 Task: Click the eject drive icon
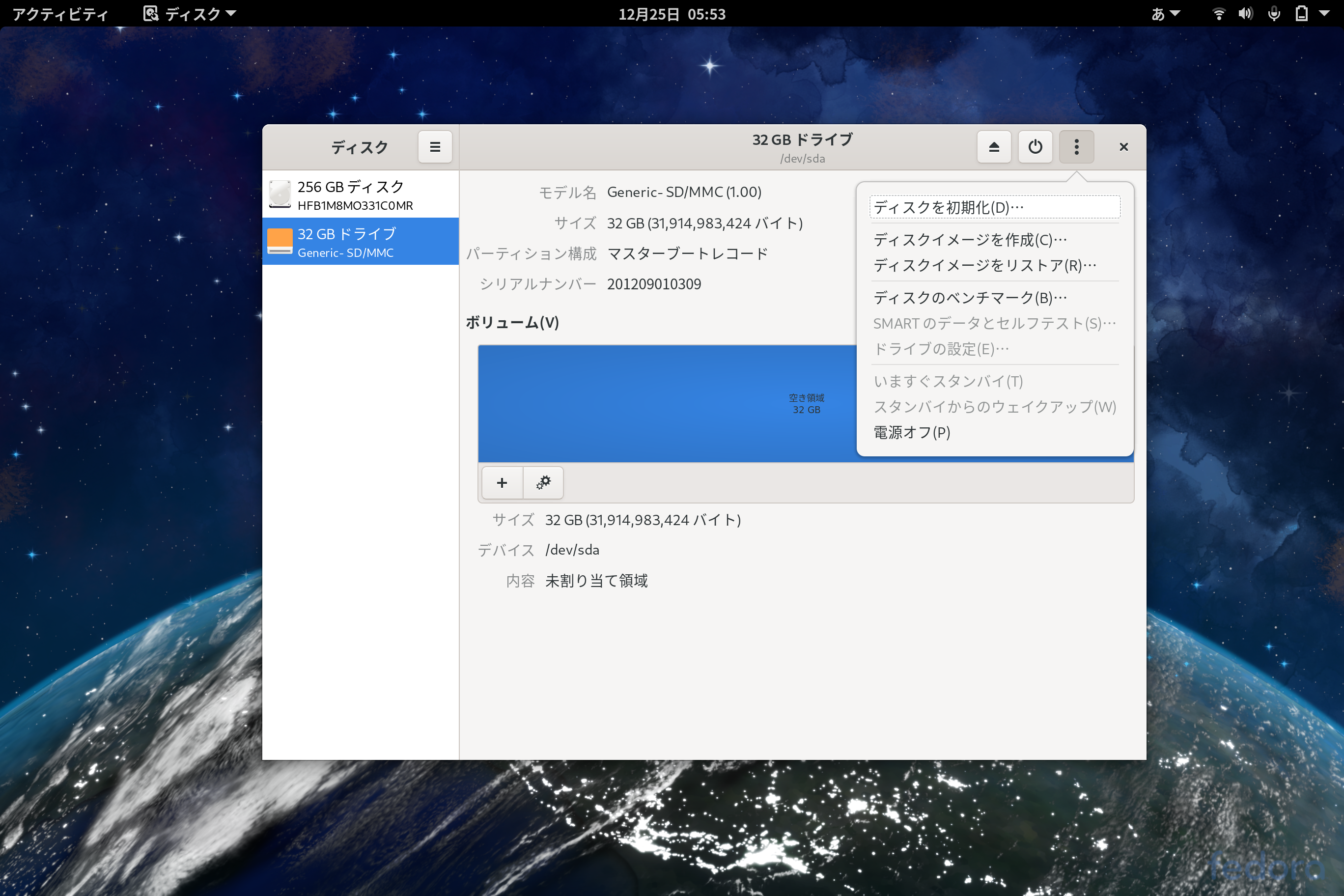[x=994, y=147]
